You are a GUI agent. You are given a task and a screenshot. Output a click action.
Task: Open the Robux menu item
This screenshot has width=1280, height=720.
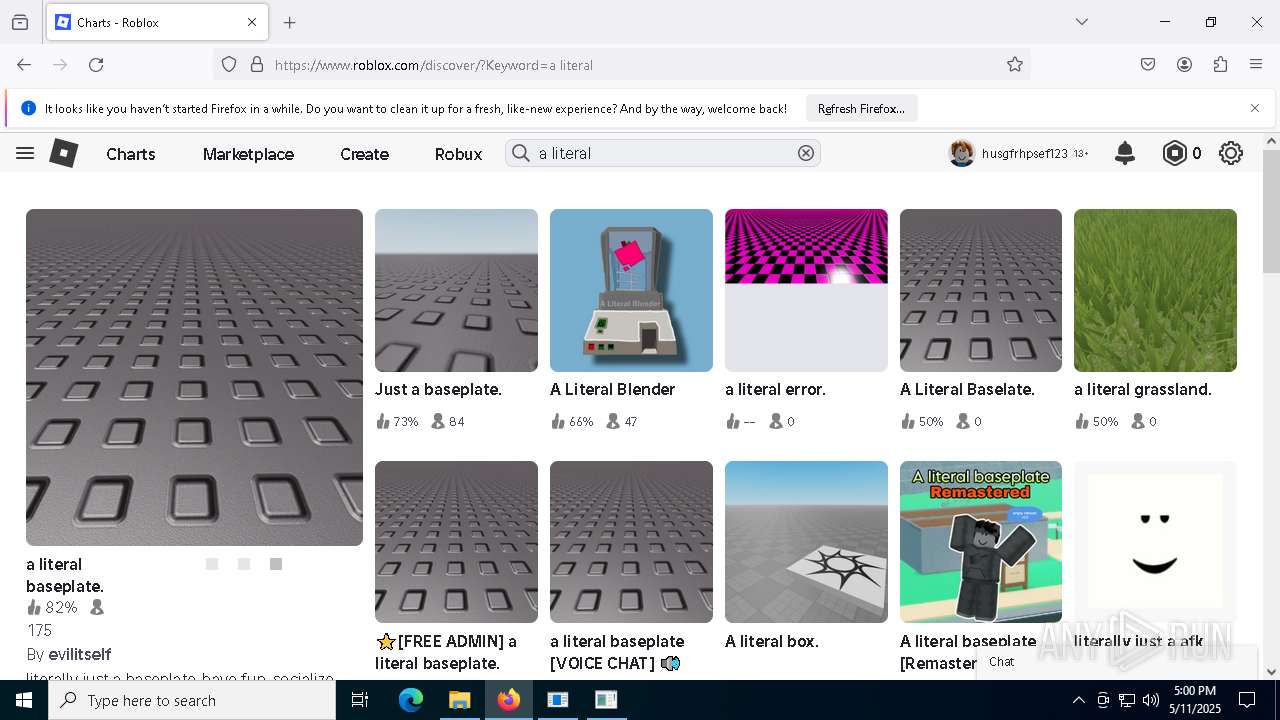click(x=458, y=154)
